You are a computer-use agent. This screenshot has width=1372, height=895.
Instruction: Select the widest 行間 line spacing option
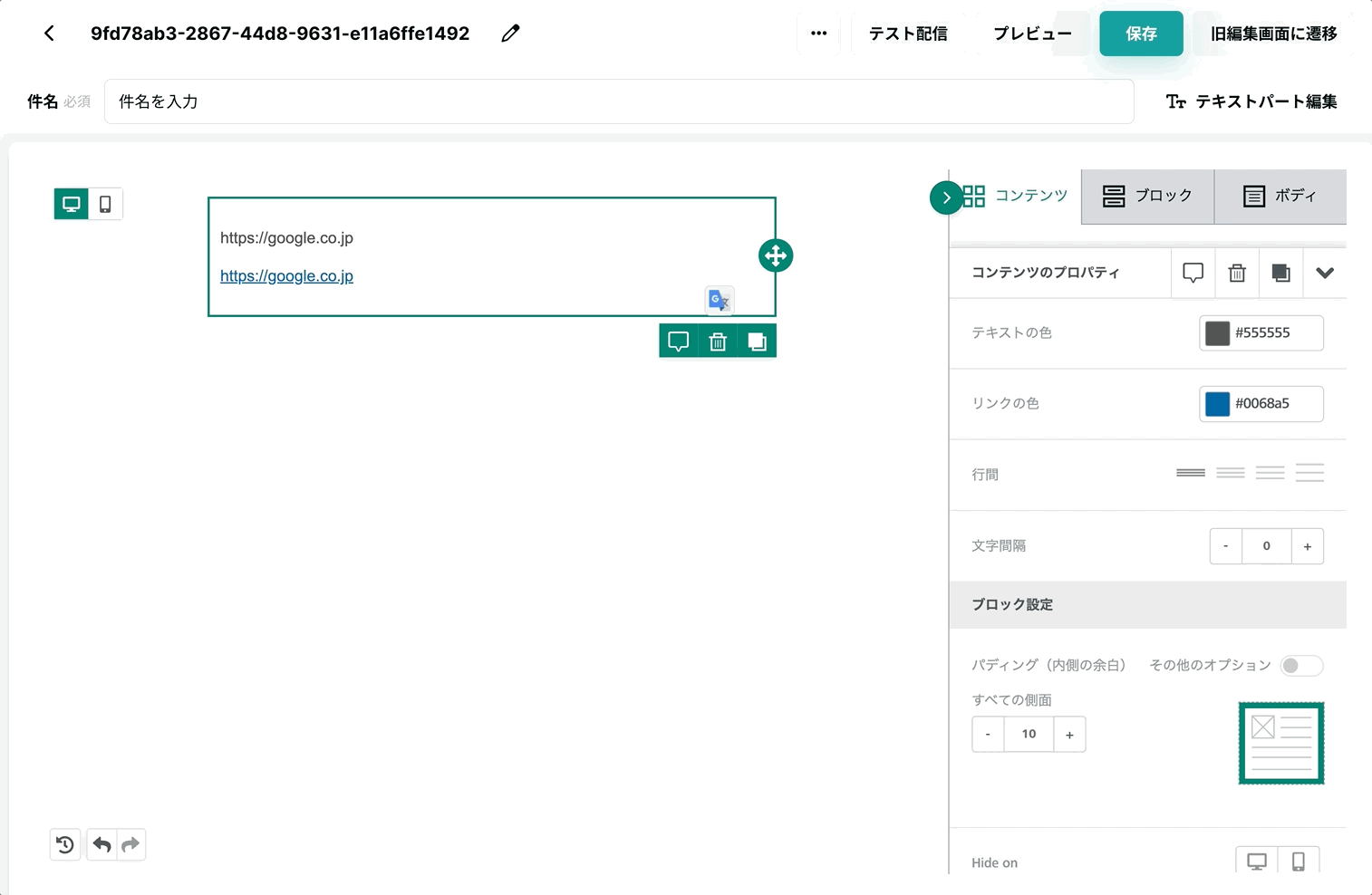(1310, 473)
